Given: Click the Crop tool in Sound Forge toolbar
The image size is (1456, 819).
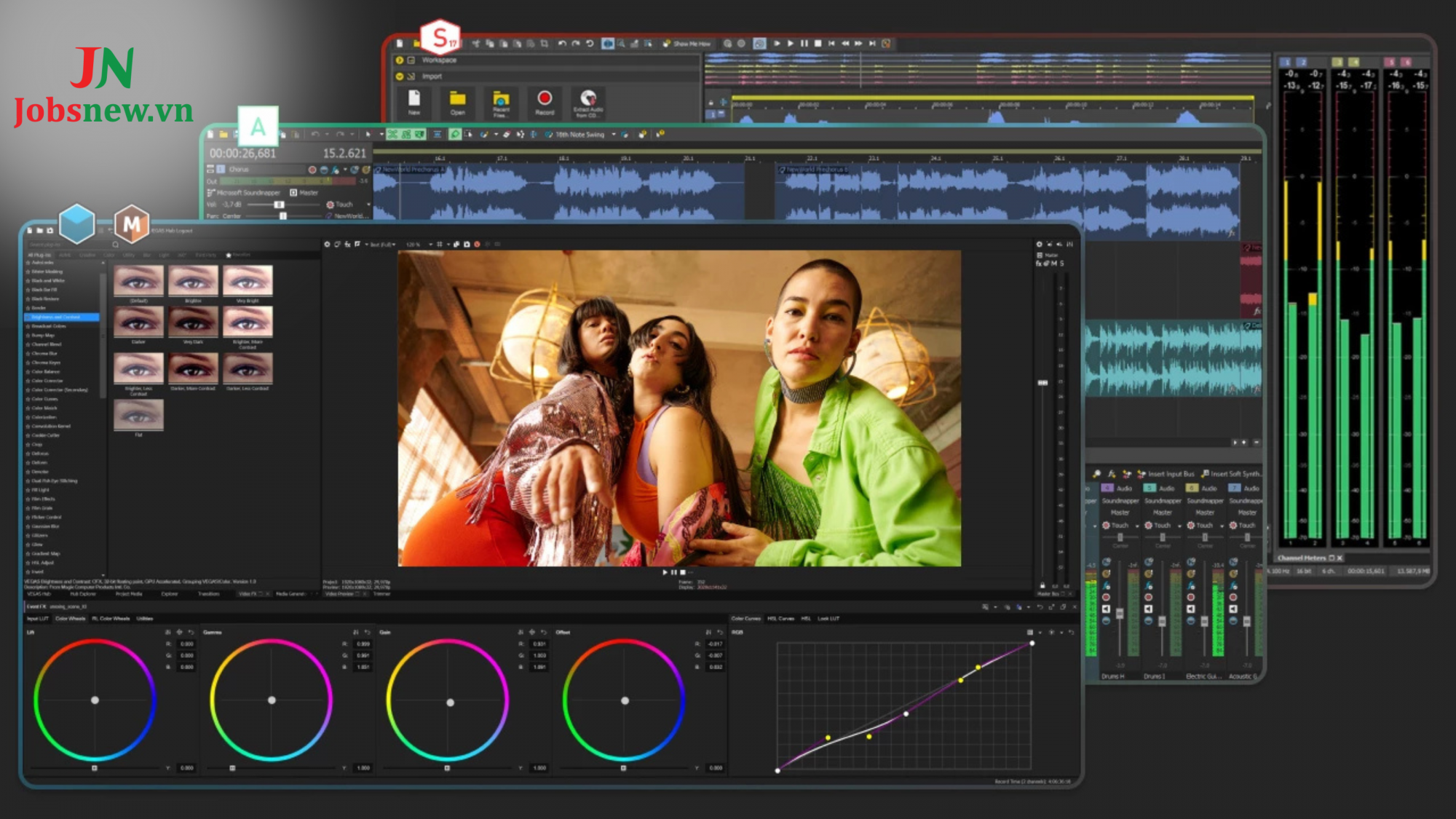Looking at the screenshot, I should [x=545, y=44].
